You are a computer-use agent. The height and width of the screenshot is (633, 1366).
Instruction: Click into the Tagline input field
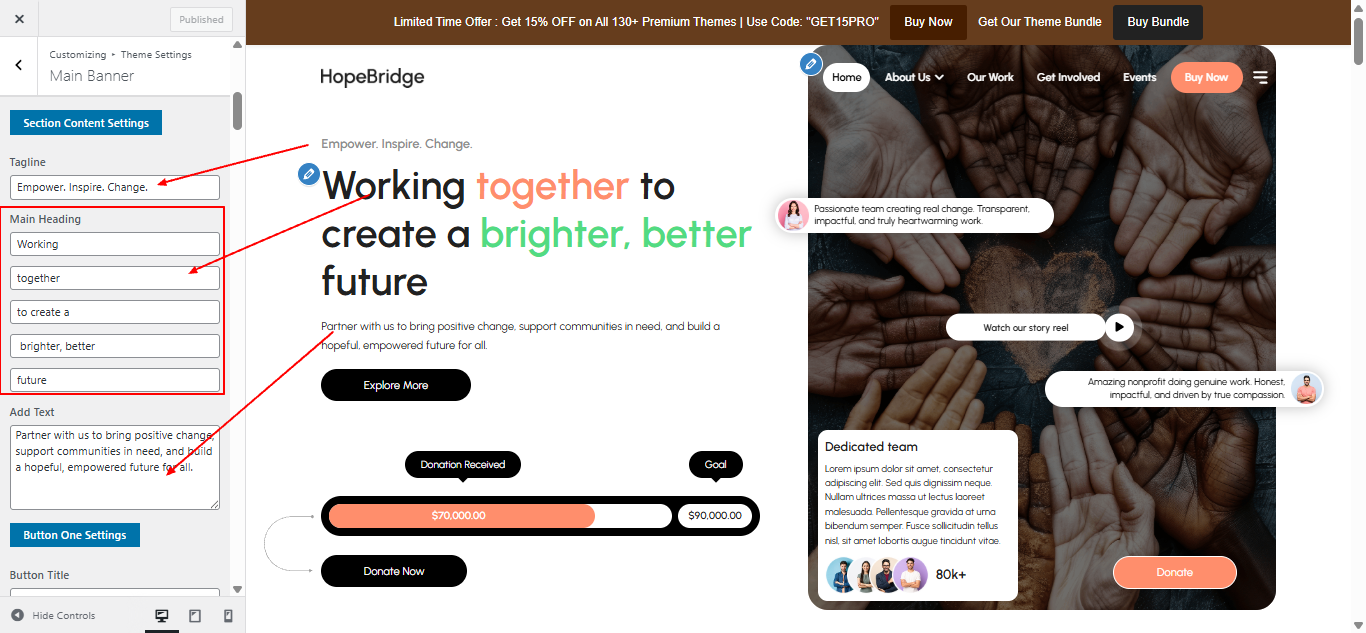click(115, 187)
